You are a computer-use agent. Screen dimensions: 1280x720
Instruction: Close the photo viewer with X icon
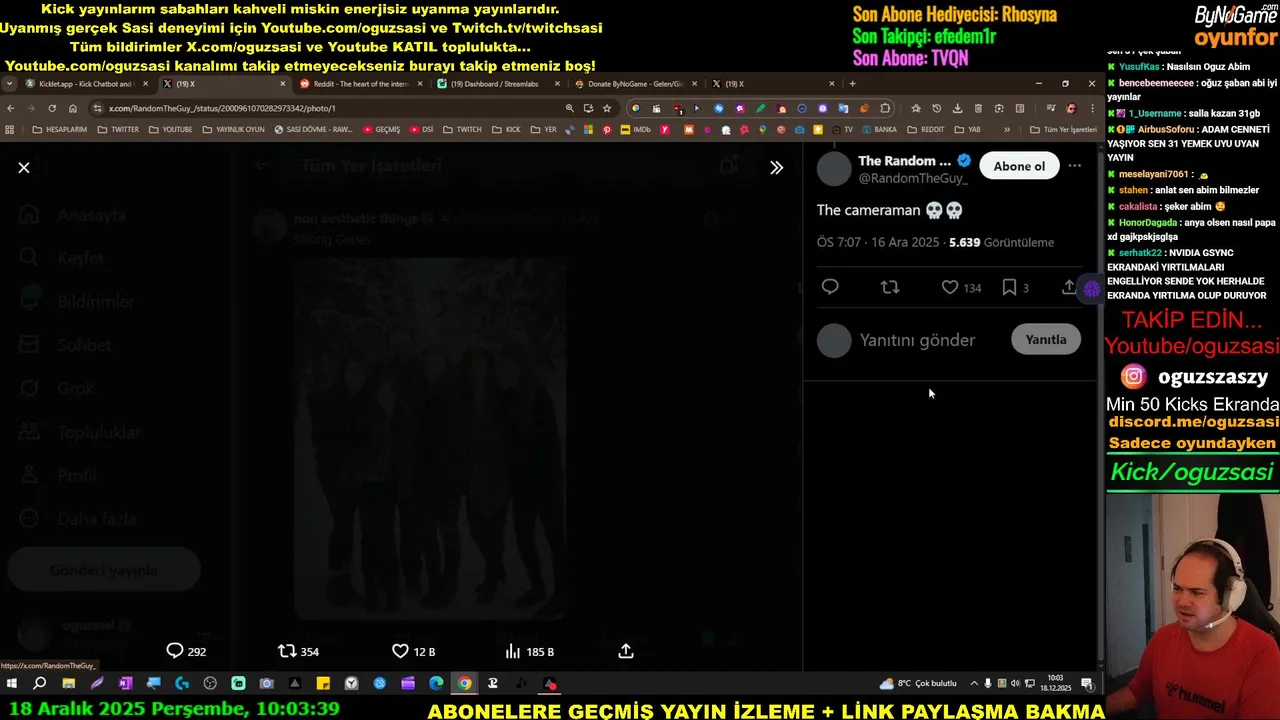point(24,168)
